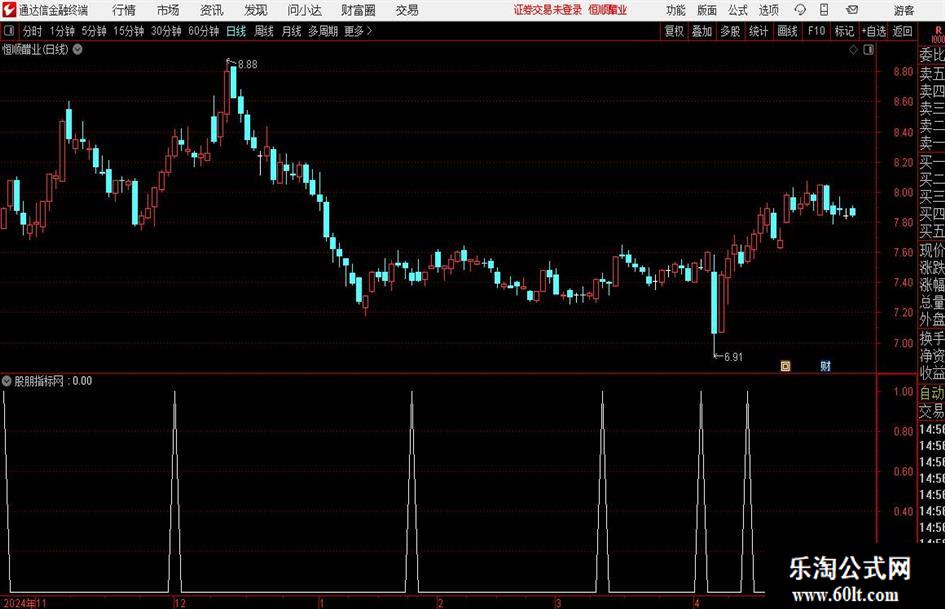Click the 返回 back button
This screenshot has width=945, height=609.
[x=902, y=31]
